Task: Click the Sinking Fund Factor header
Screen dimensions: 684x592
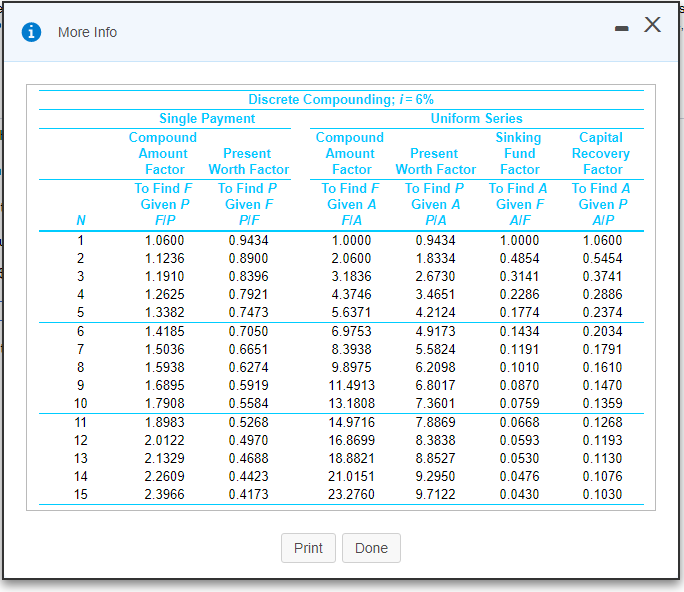Action: tap(519, 154)
